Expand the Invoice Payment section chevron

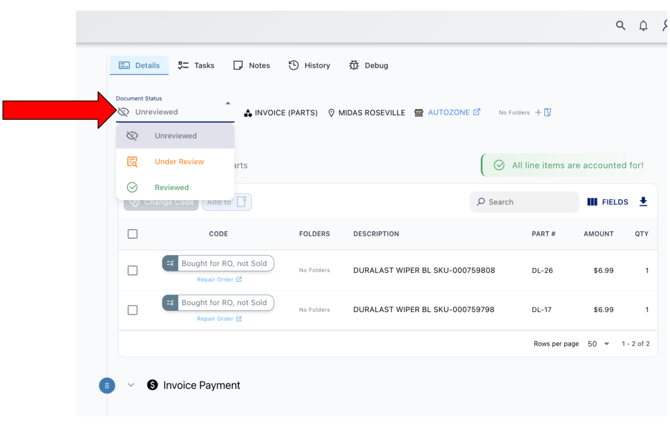point(131,385)
